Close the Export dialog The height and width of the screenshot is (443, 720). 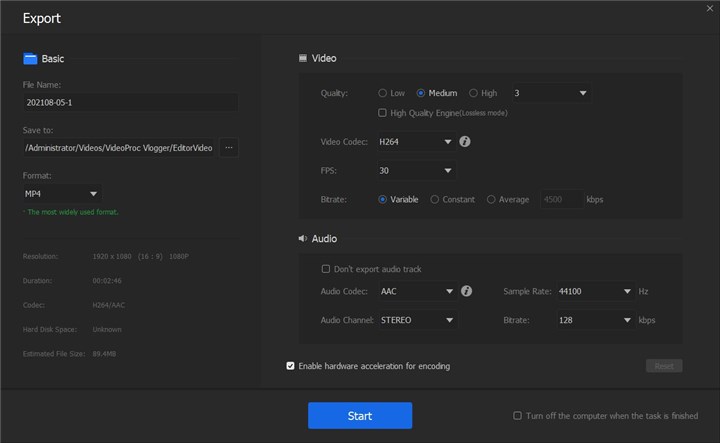[709, 9]
